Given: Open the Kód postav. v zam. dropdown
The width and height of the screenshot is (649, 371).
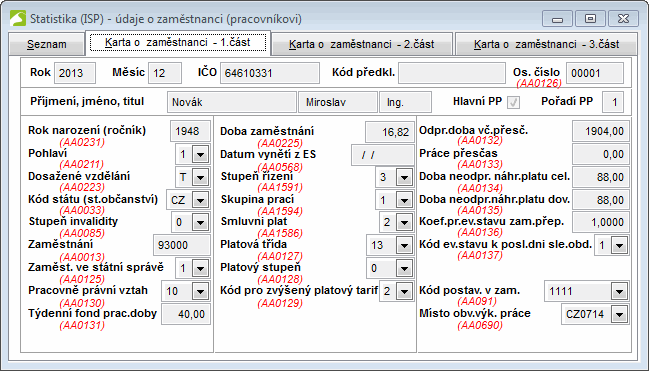Looking at the screenshot, I should pyautogui.click(x=620, y=292).
